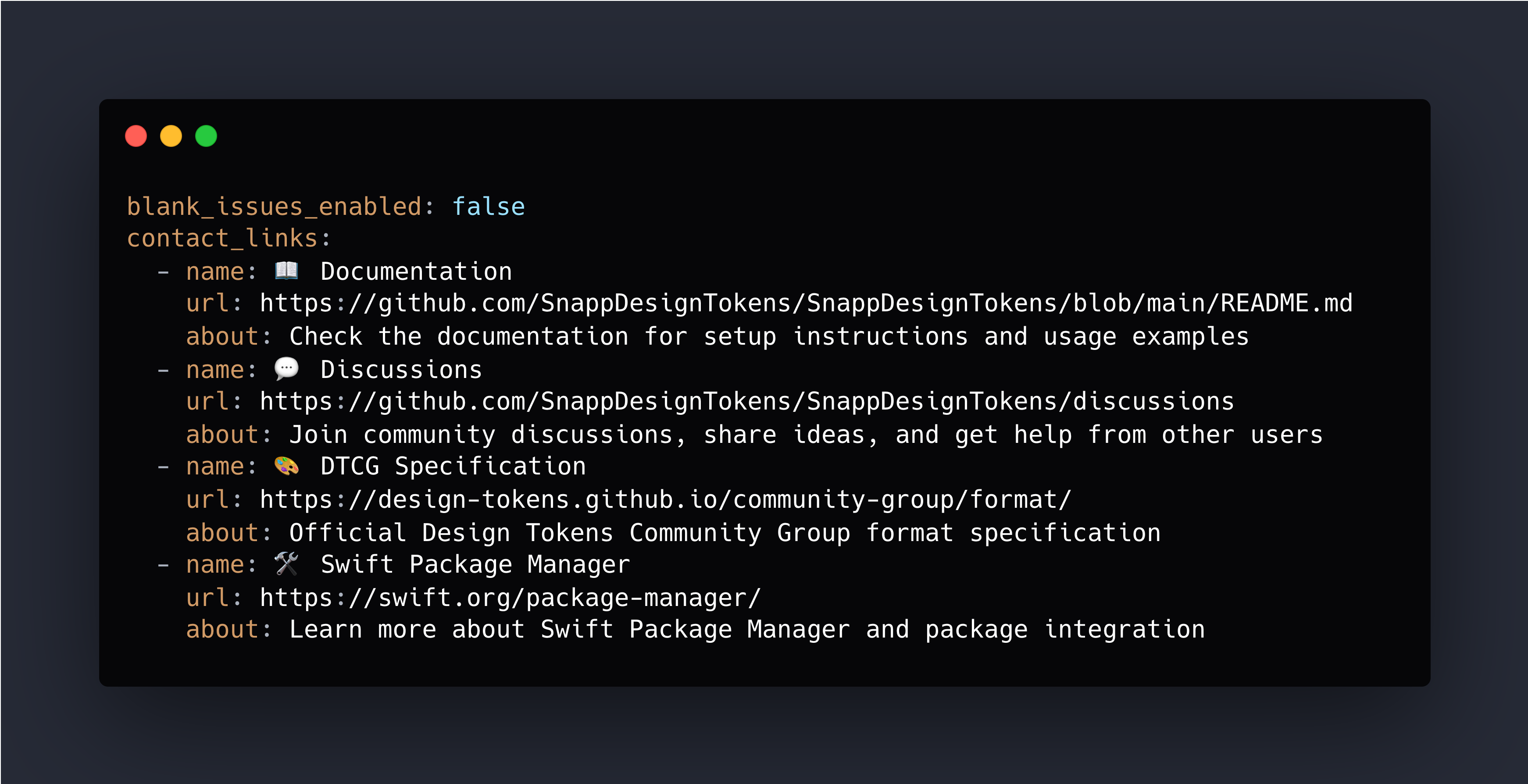Click the red close window dot
This screenshot has height=784, width=1528.
pyautogui.click(x=136, y=136)
